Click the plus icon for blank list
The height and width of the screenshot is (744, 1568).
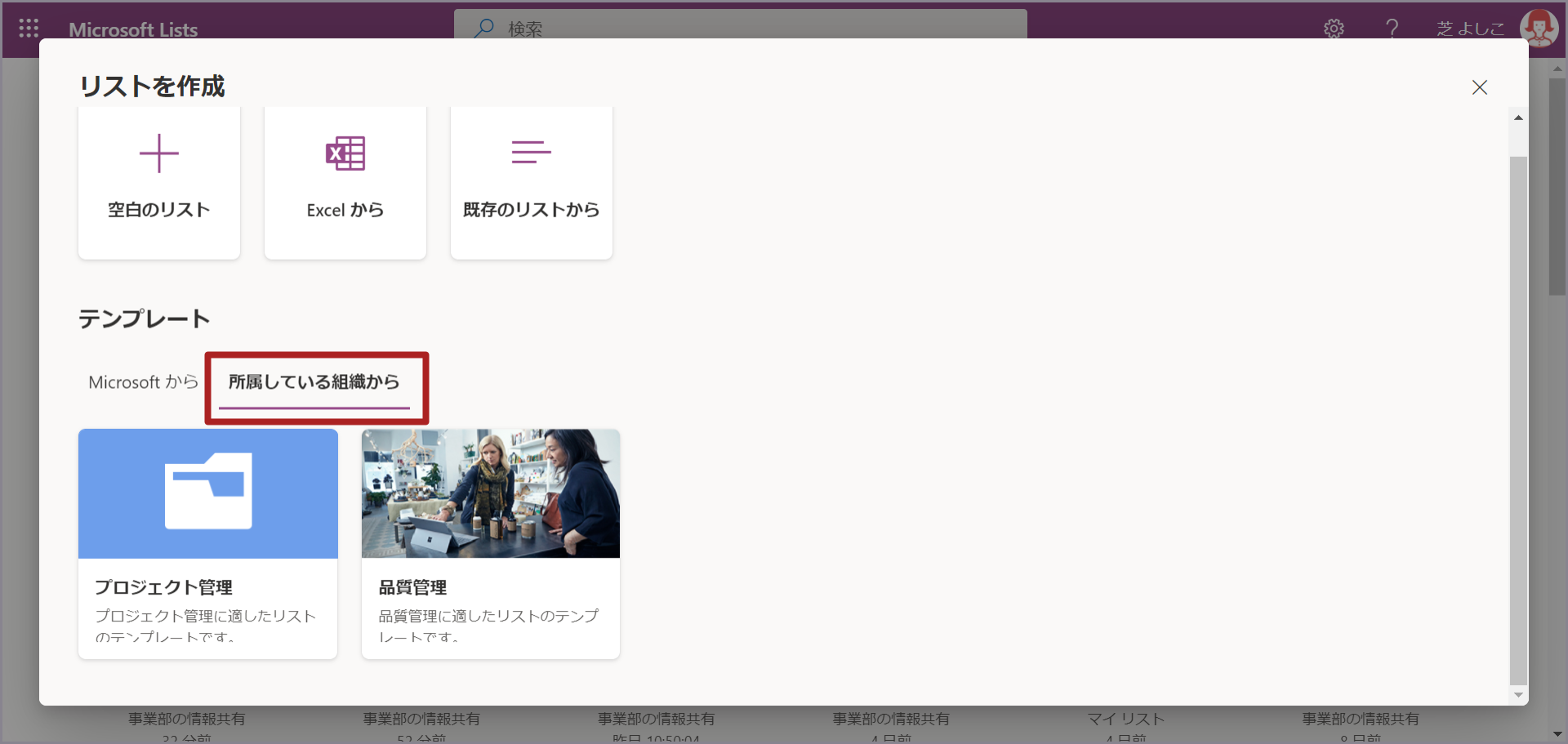click(159, 154)
